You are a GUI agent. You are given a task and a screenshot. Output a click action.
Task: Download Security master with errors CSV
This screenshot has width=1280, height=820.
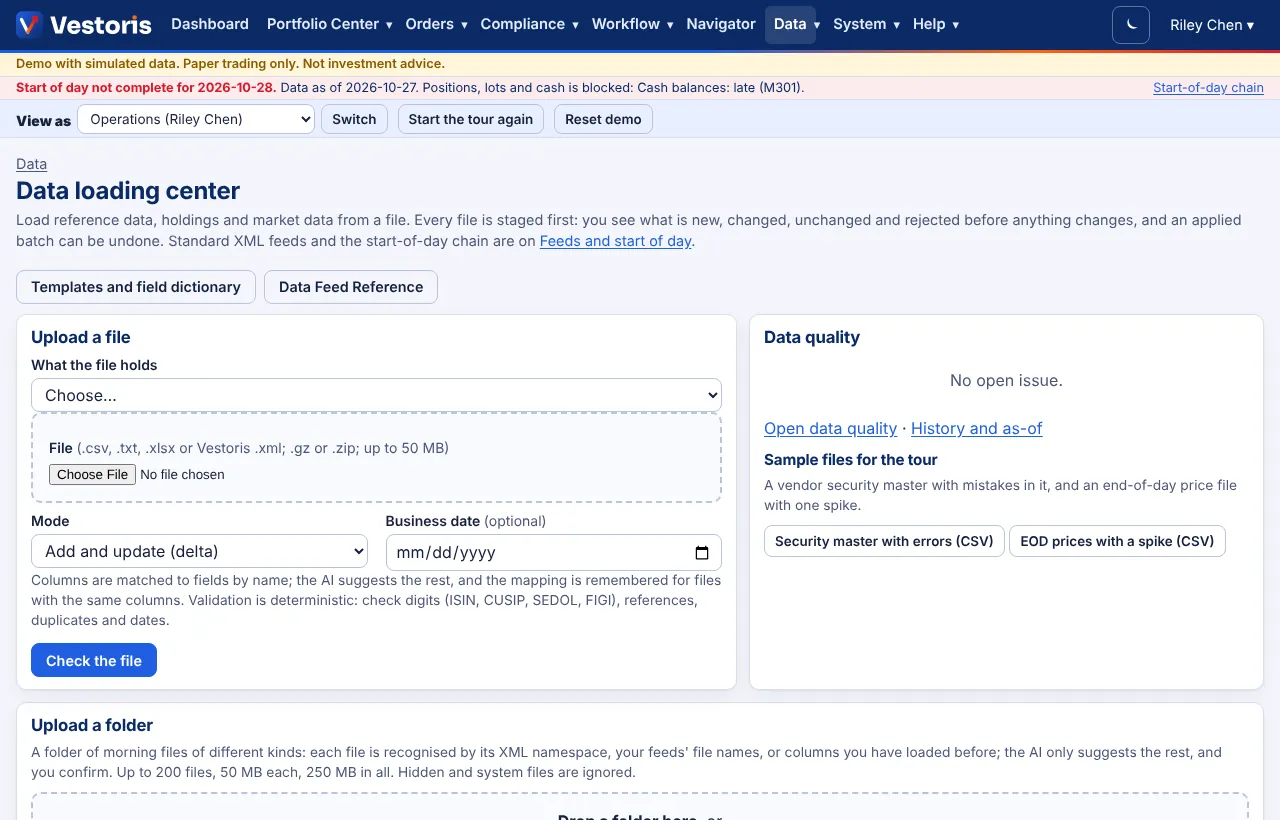tap(884, 541)
